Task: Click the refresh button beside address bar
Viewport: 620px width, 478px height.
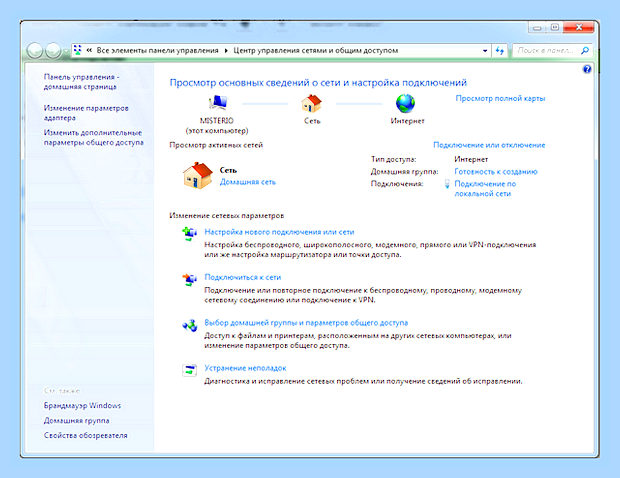Action: [x=500, y=51]
